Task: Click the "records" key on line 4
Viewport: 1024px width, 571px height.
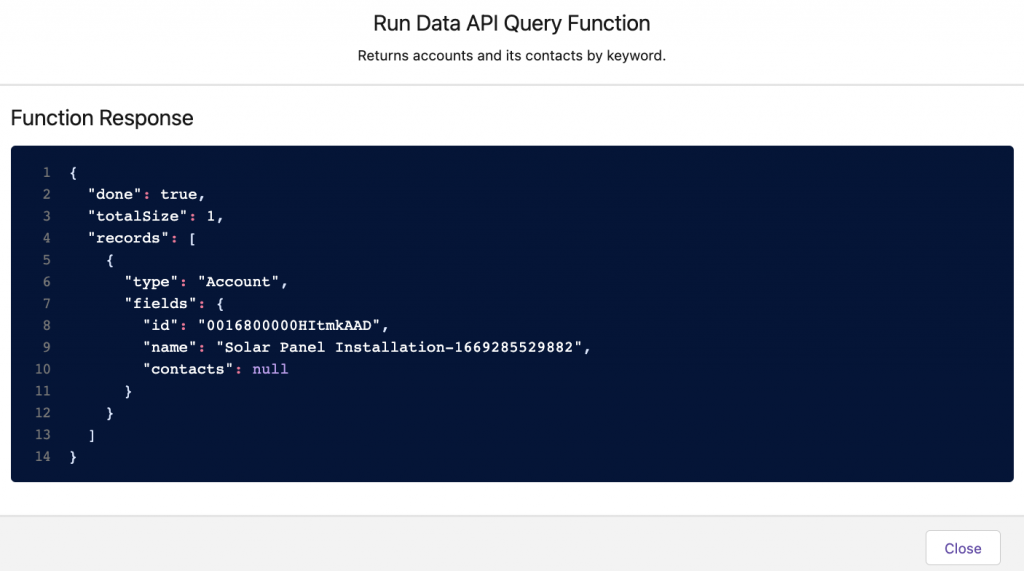Action: 128,238
